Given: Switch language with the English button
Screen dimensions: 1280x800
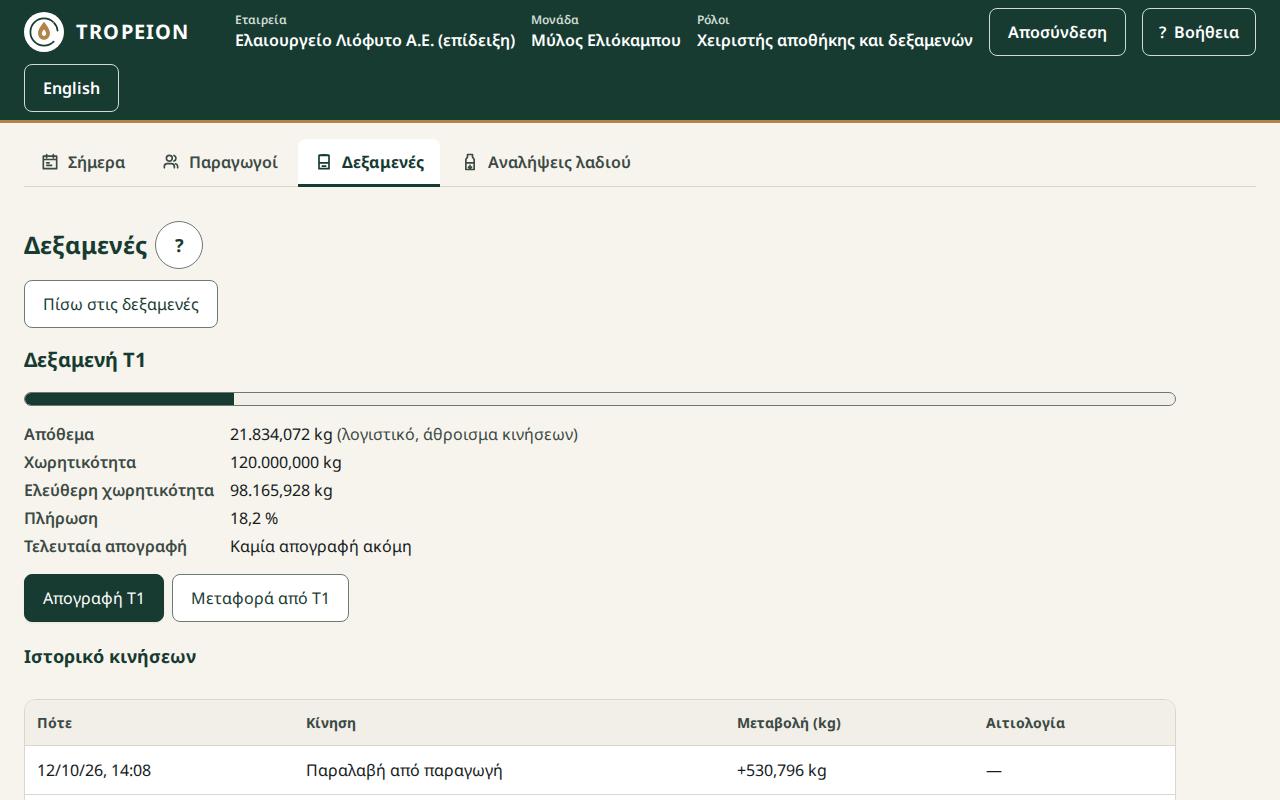Looking at the screenshot, I should 71,88.
